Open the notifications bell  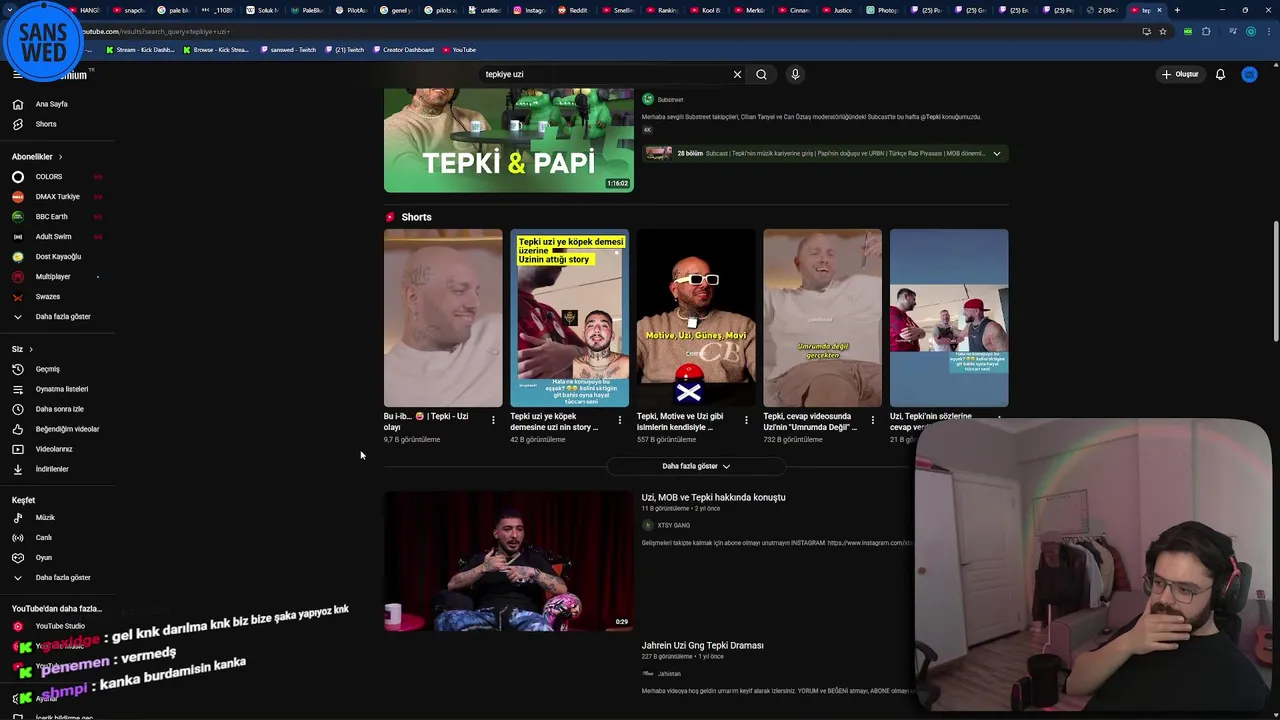pos(1220,74)
